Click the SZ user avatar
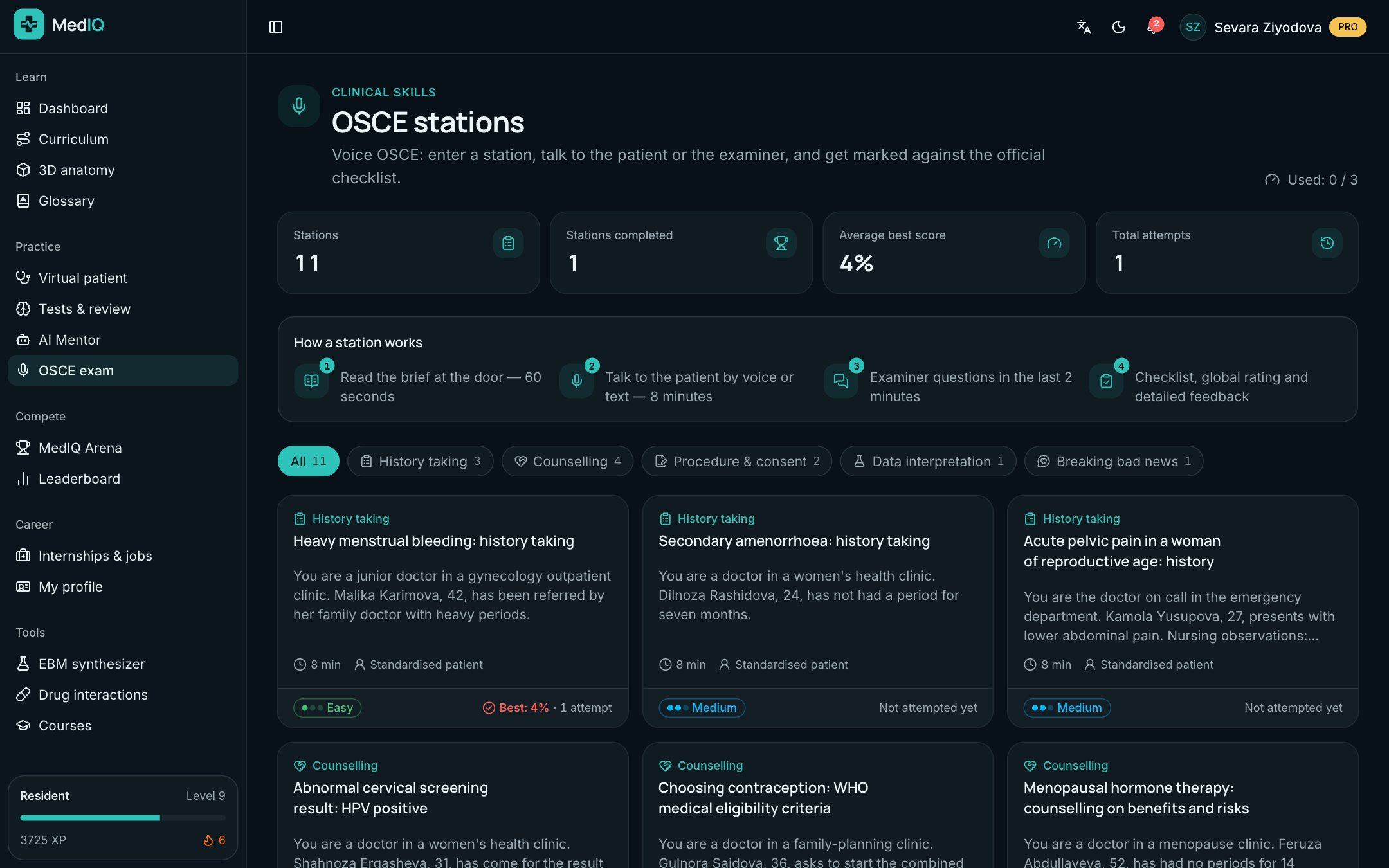 [x=1192, y=27]
